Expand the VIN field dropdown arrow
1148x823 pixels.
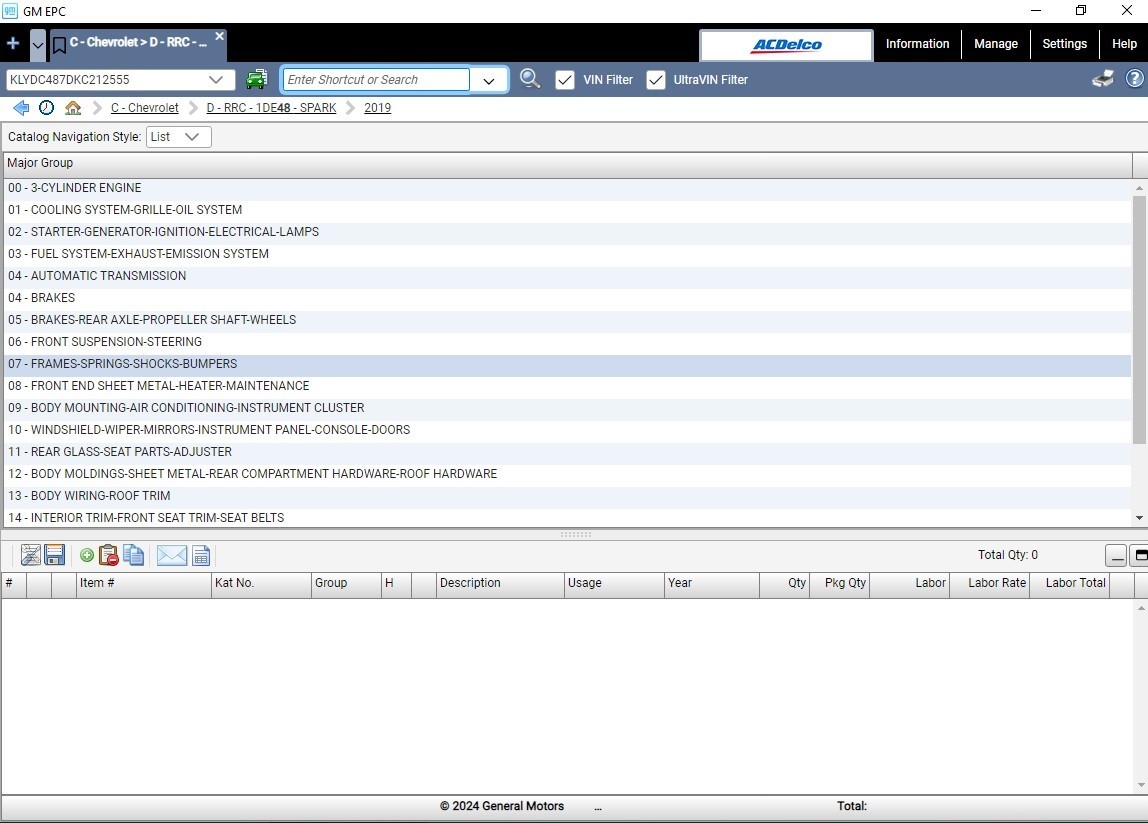(x=216, y=79)
